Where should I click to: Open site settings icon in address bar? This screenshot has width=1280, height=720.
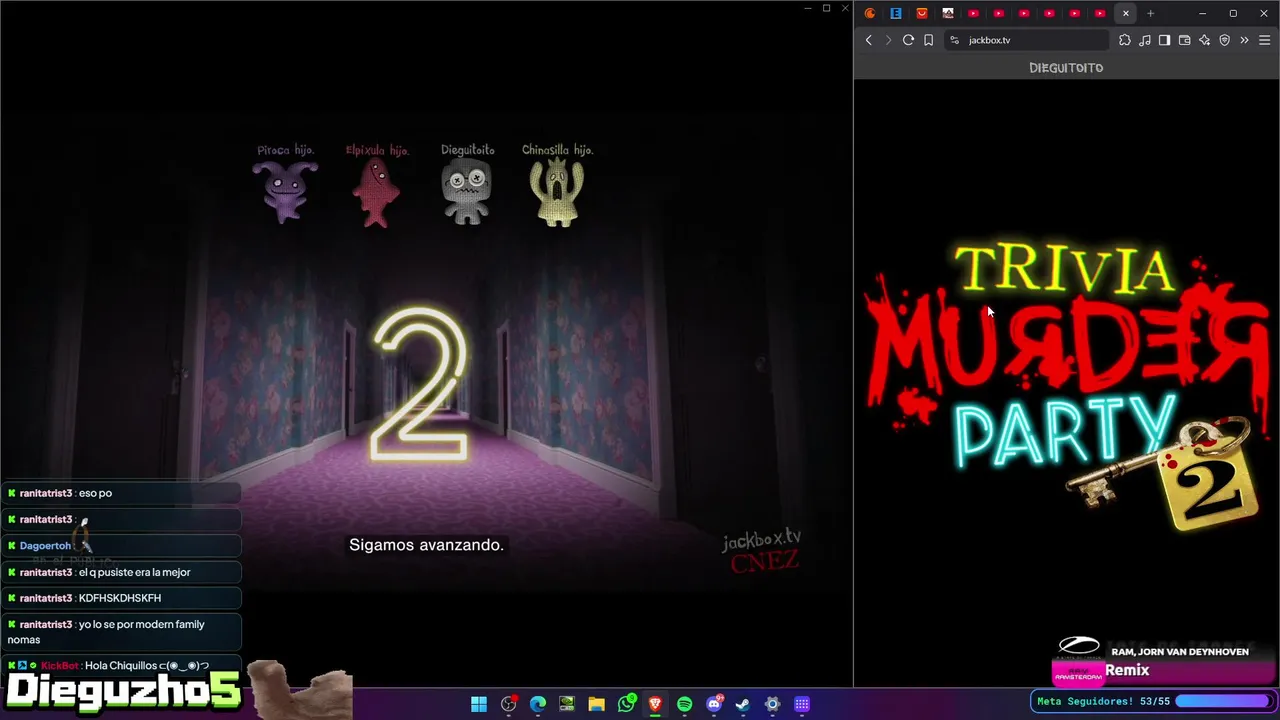pos(954,40)
